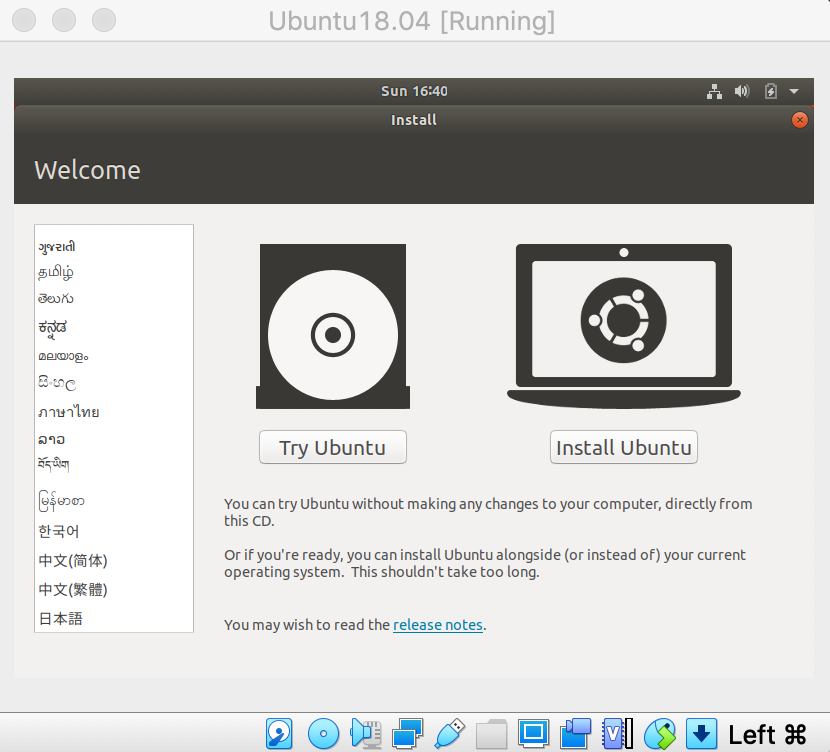This screenshot has width=830, height=752.
Task: Click the VirtualBox USB devices icon
Action: pos(449,734)
